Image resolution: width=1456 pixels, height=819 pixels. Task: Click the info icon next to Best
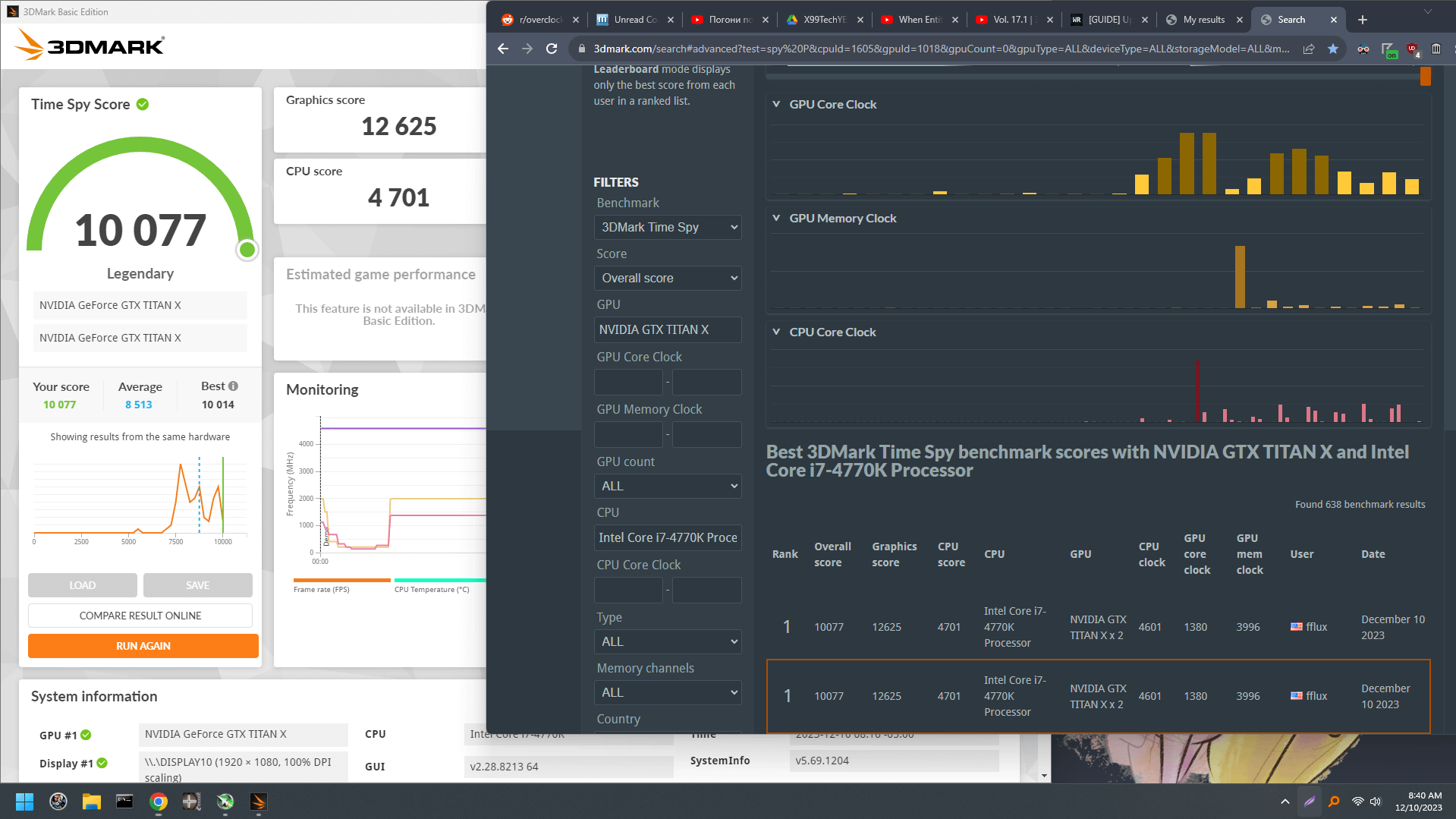click(233, 386)
